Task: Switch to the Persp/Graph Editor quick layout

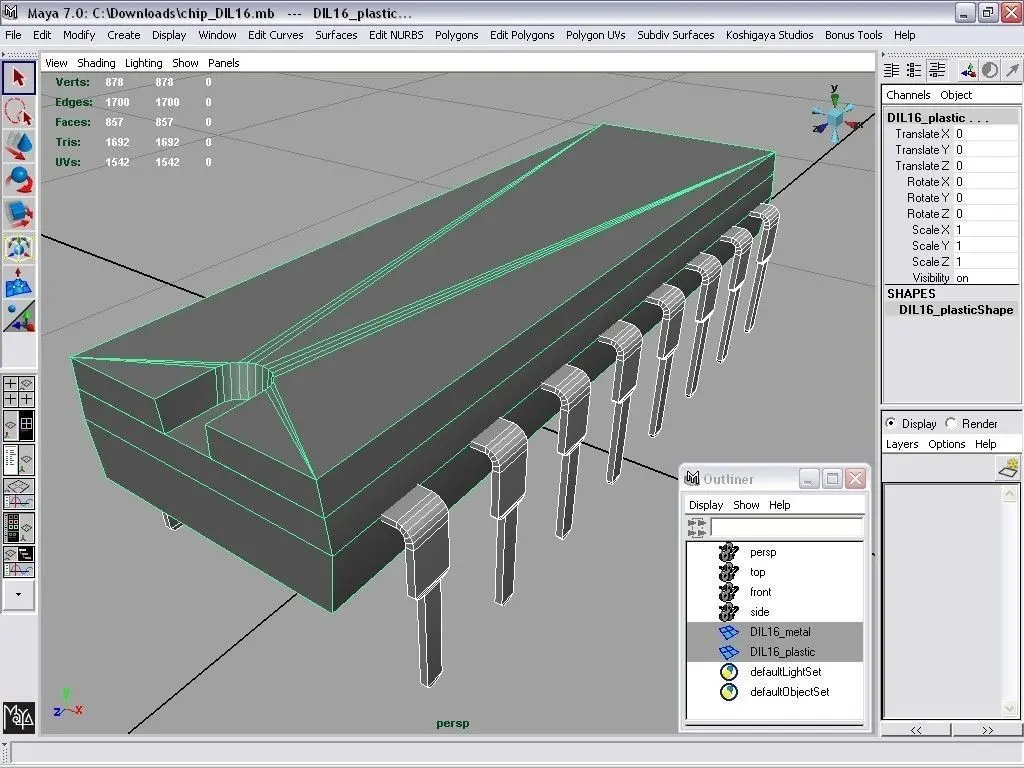Action: 18,494
